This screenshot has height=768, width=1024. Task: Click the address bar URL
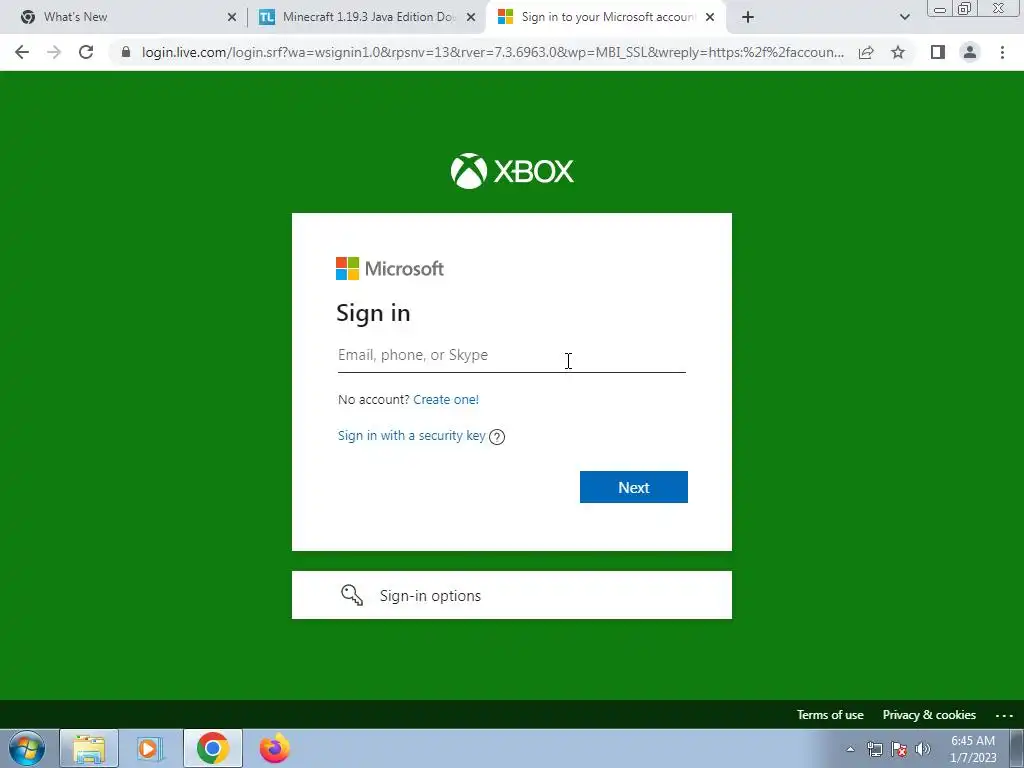click(493, 52)
